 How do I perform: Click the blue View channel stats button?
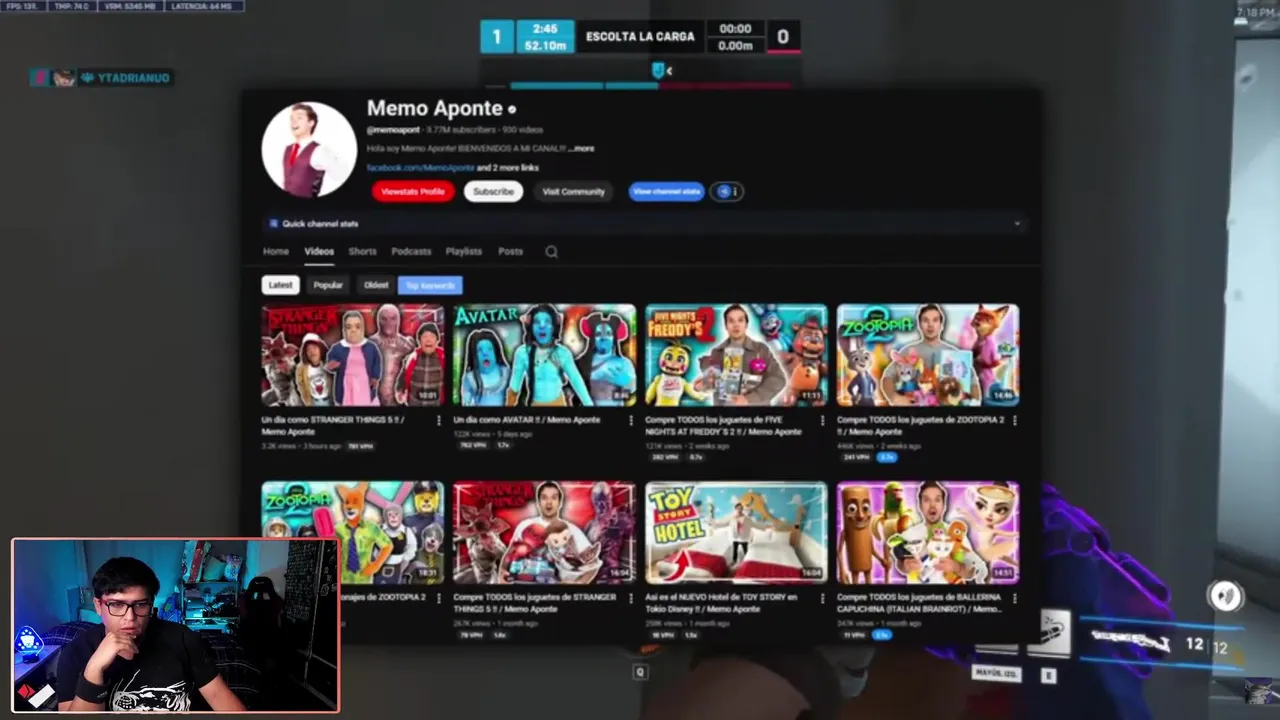pyautogui.click(x=666, y=191)
